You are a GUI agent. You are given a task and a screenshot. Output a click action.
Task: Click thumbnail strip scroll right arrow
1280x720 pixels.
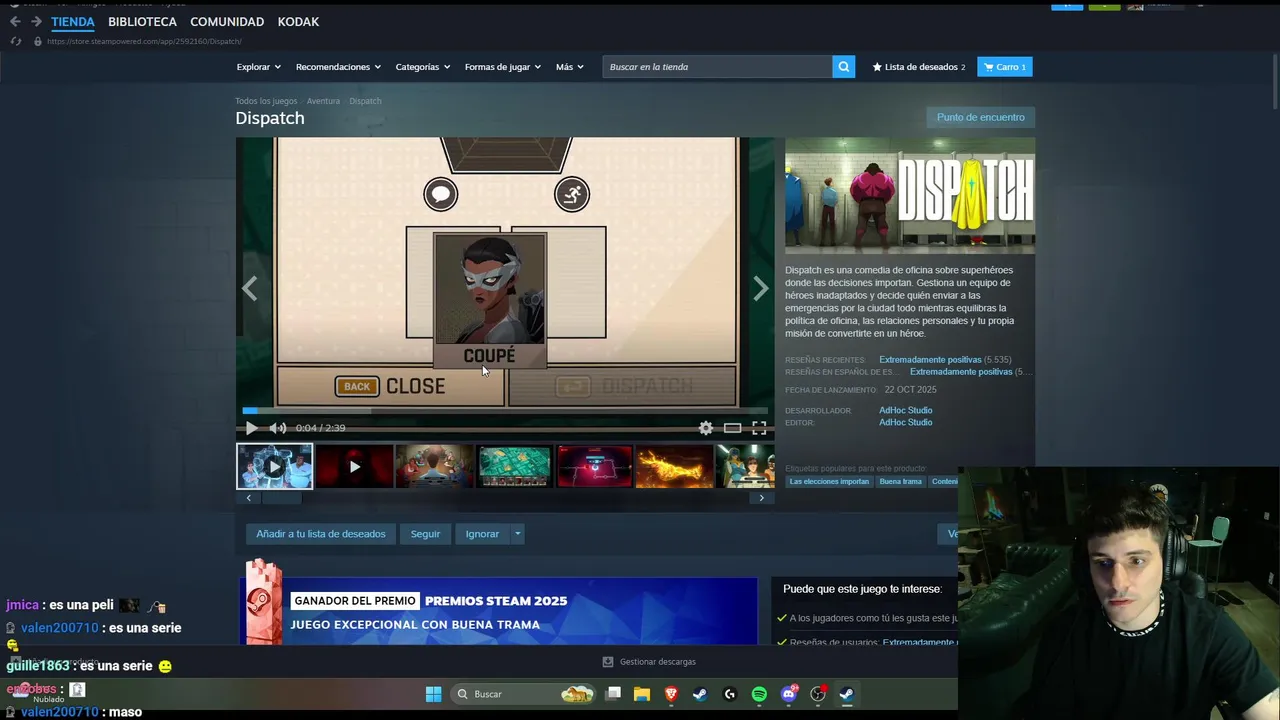[x=762, y=498]
